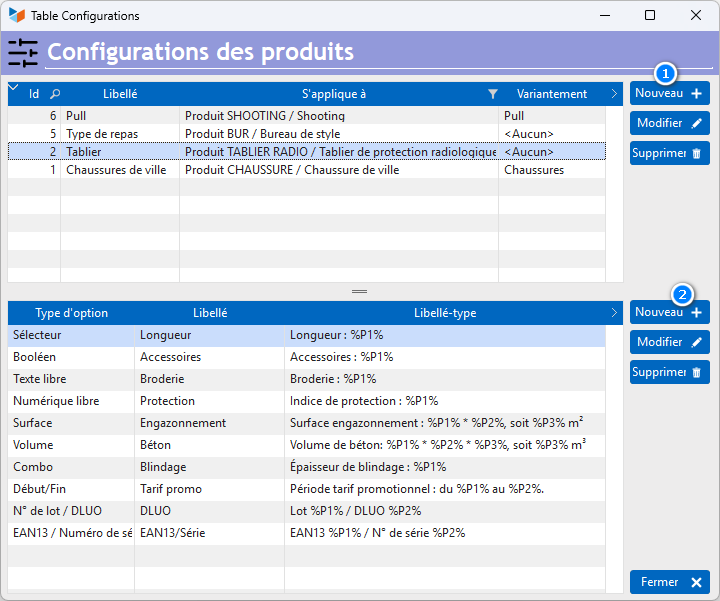Sort options by Type d'option header
Viewport: 720px width, 601px height.
[71, 313]
